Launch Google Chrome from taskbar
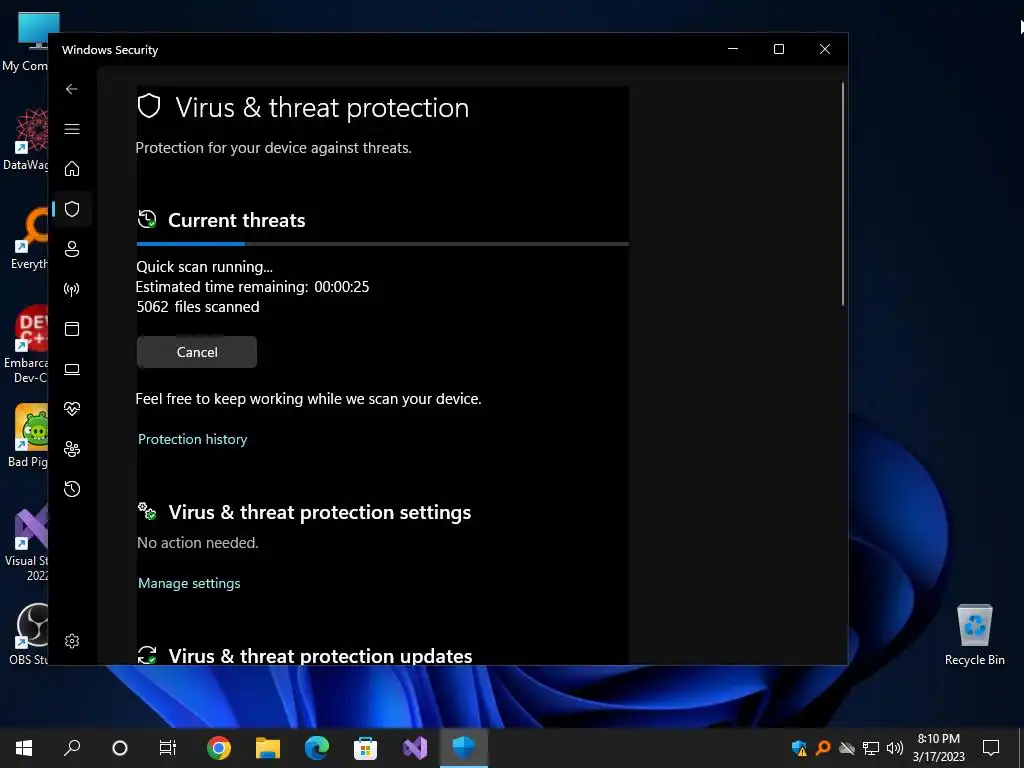 pos(219,747)
